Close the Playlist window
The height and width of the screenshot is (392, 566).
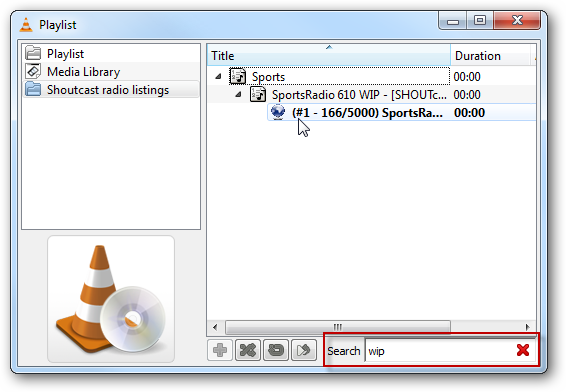click(x=517, y=21)
